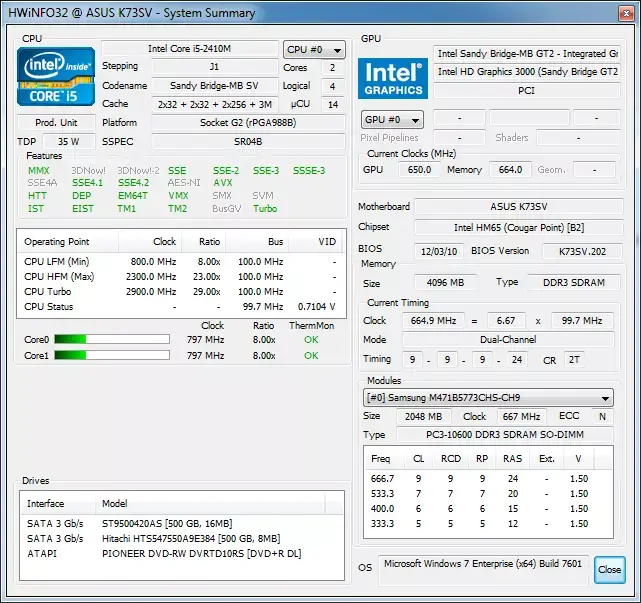Click the Dual-Channel mode field

click(x=508, y=339)
